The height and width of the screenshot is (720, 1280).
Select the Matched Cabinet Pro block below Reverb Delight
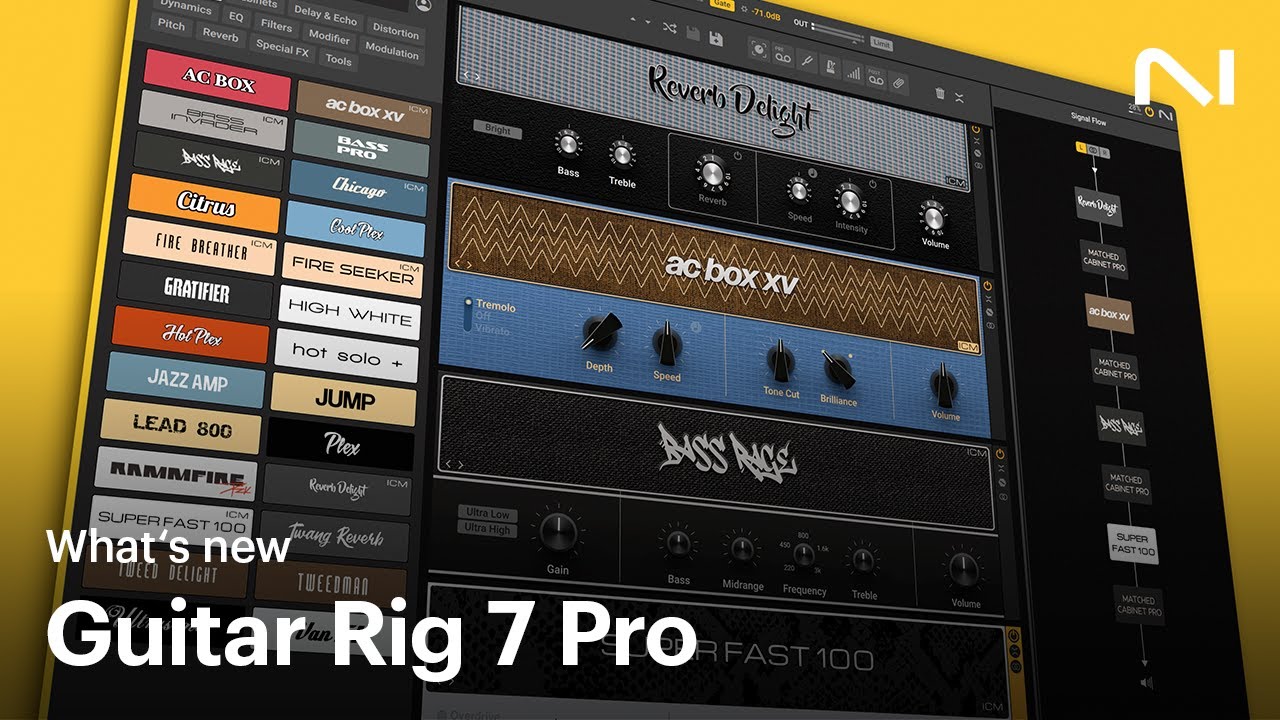tap(1103, 259)
